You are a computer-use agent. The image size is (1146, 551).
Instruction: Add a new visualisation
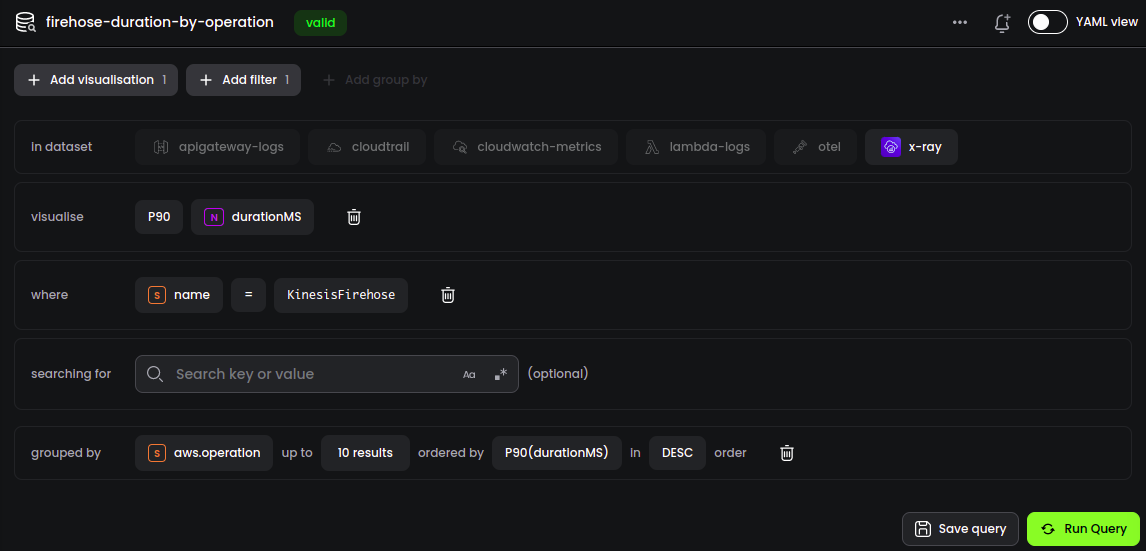pos(96,80)
